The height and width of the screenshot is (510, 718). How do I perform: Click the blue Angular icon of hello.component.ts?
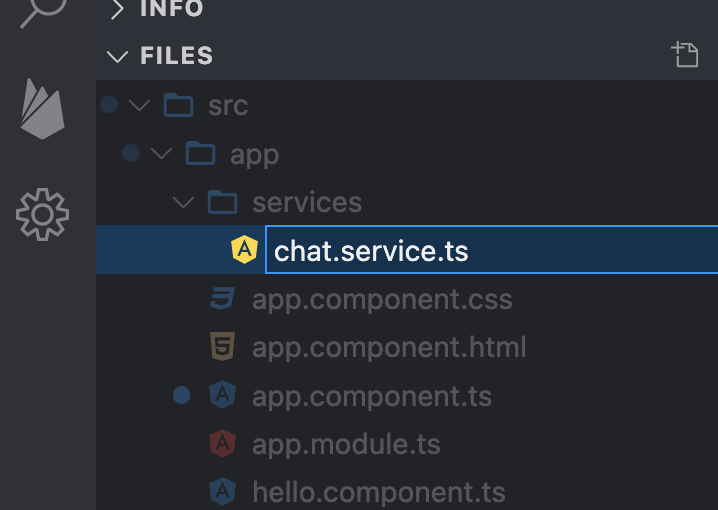click(x=223, y=492)
